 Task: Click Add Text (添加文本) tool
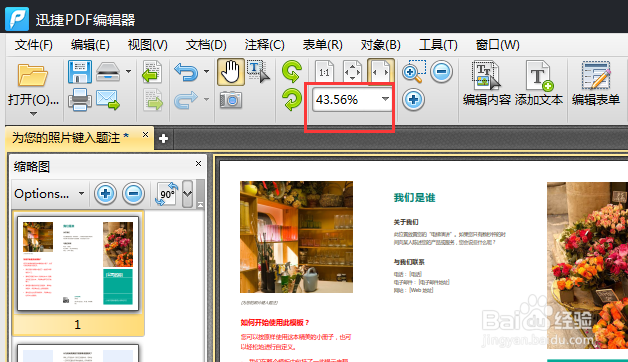[539, 84]
